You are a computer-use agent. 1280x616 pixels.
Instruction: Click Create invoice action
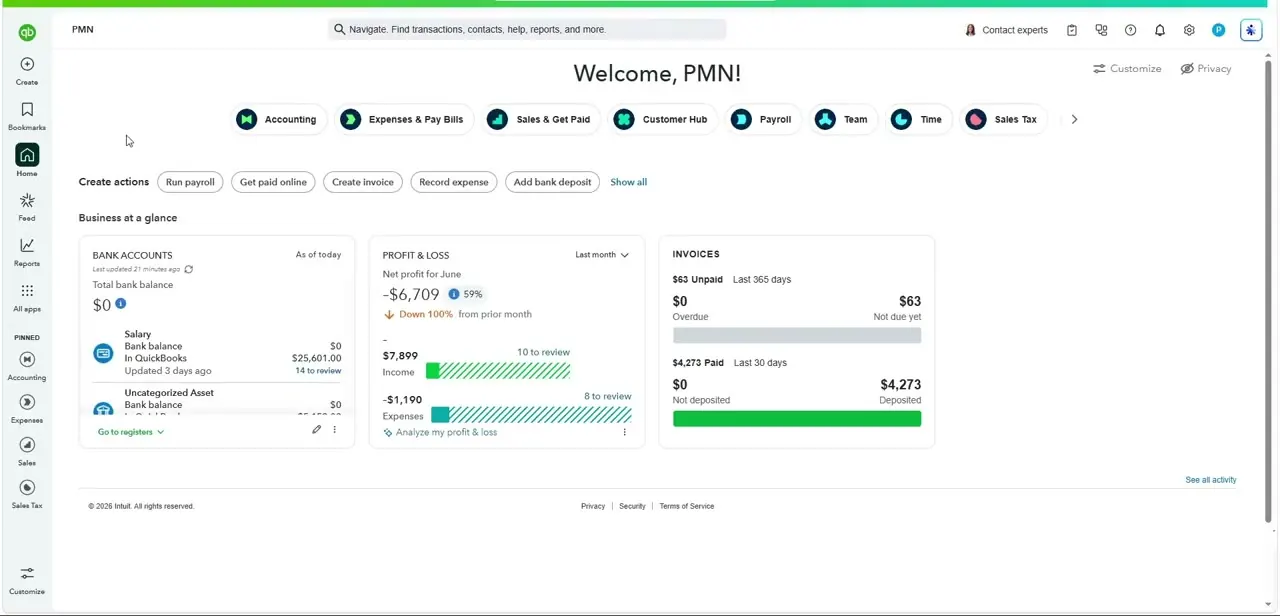[363, 182]
